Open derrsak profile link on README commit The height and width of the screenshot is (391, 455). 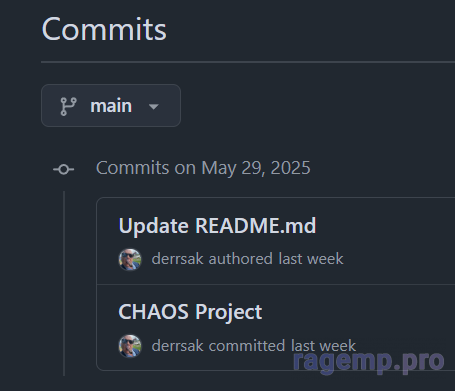coord(177,259)
